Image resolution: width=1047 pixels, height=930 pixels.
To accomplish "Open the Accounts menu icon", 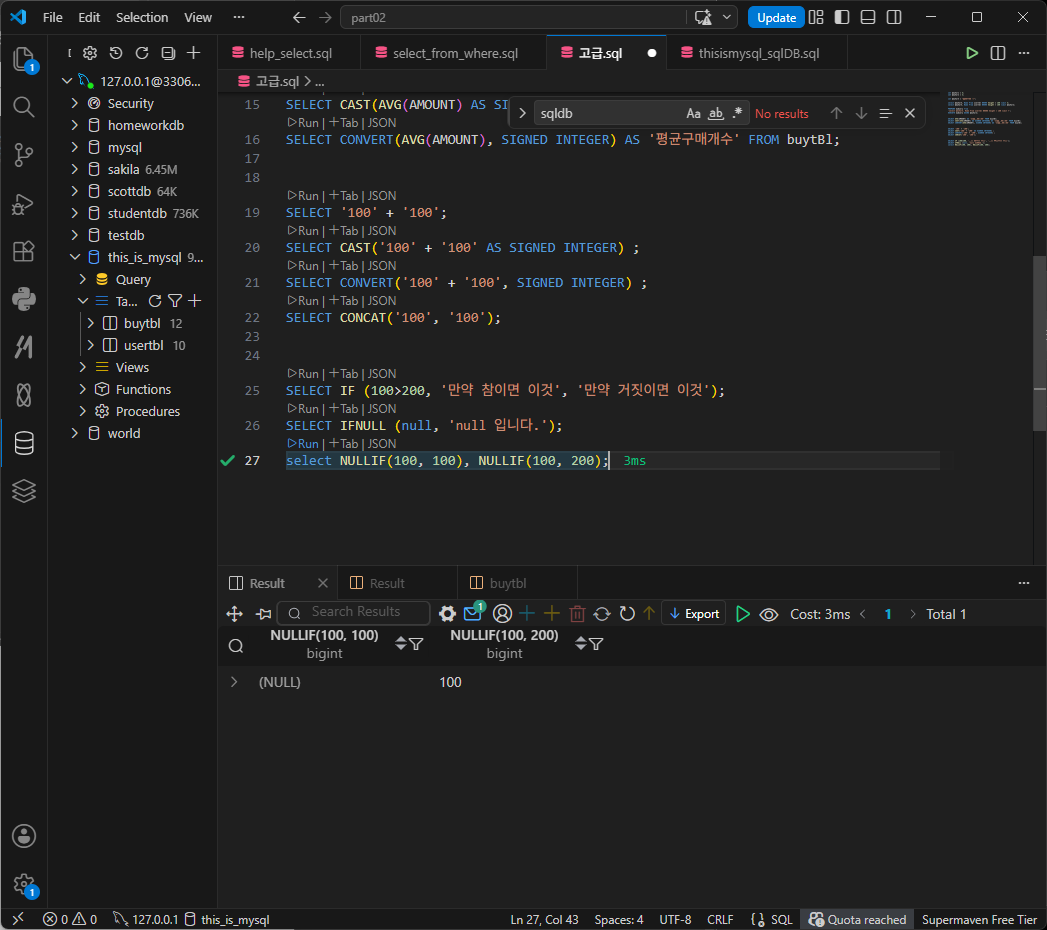I will (x=24, y=836).
